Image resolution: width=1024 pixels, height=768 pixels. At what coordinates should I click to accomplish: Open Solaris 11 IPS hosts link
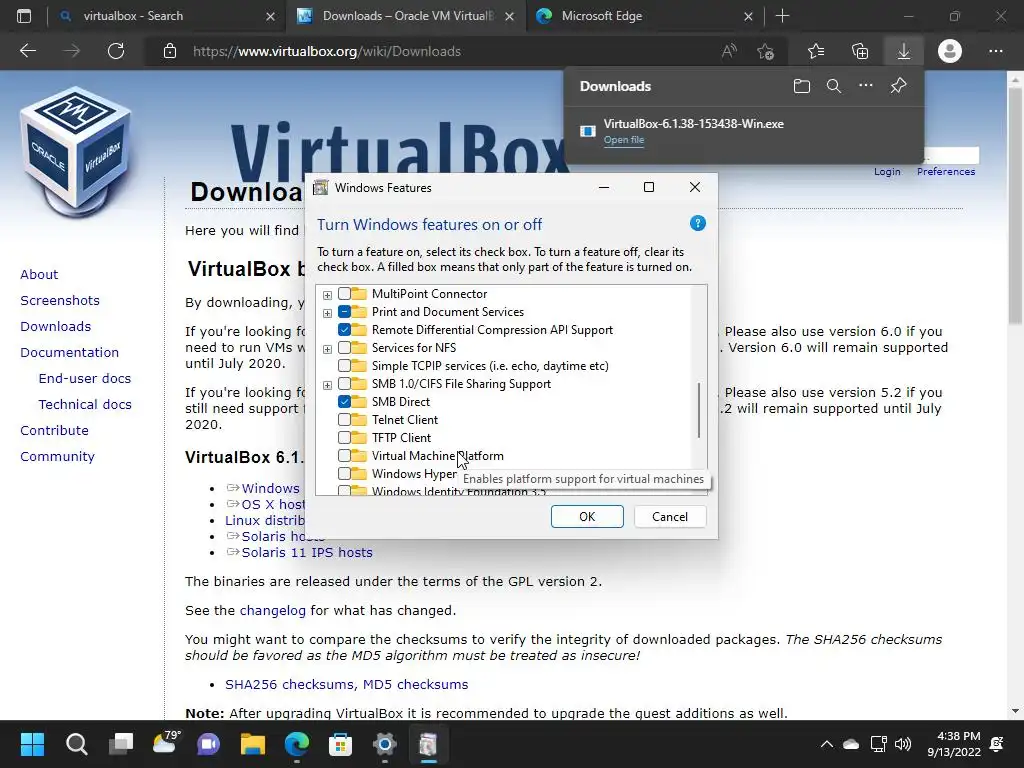(x=307, y=552)
